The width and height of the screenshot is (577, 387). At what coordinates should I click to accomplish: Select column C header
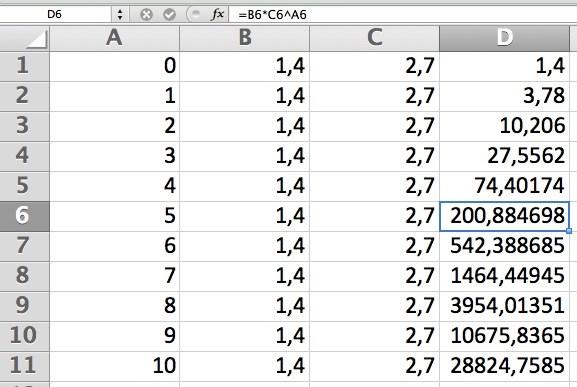374,38
